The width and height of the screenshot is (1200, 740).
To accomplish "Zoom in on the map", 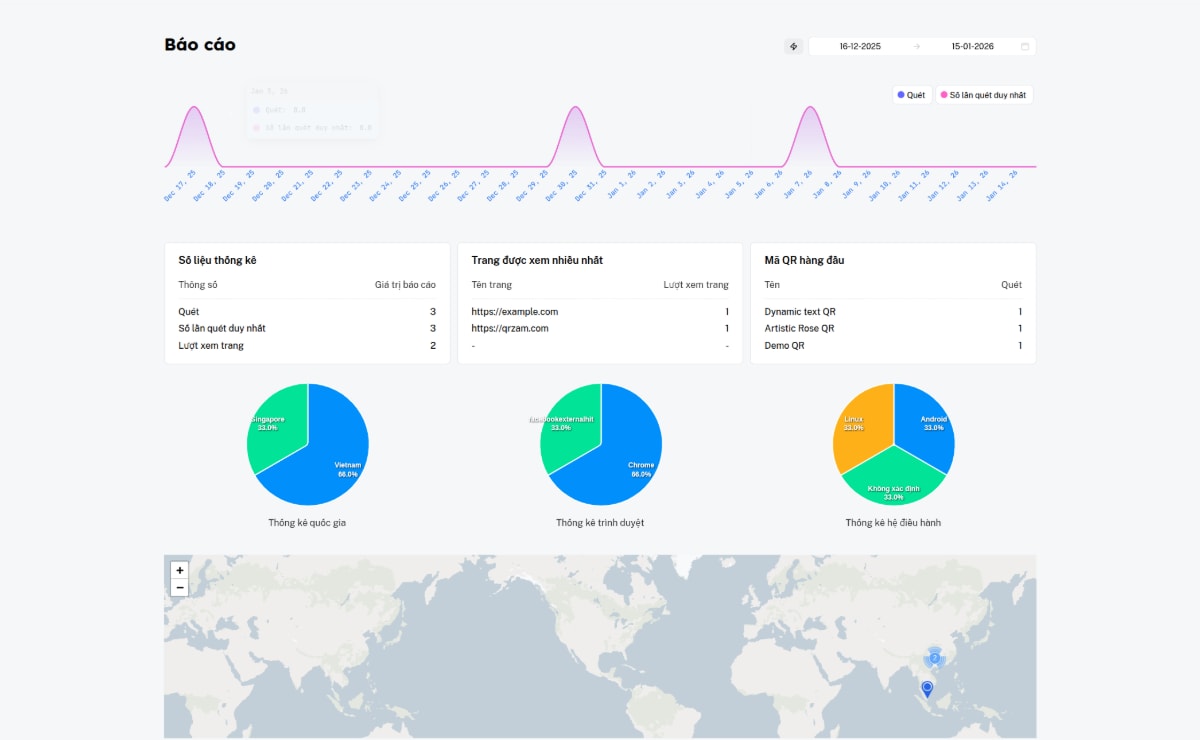I will [180, 570].
